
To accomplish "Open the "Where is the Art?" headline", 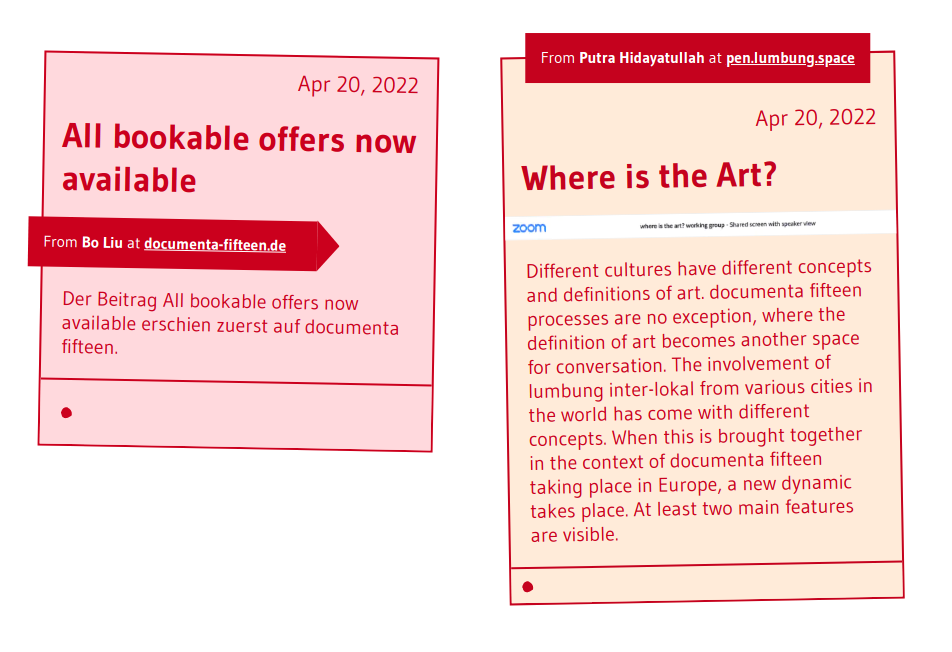I will pyautogui.click(x=649, y=178).
